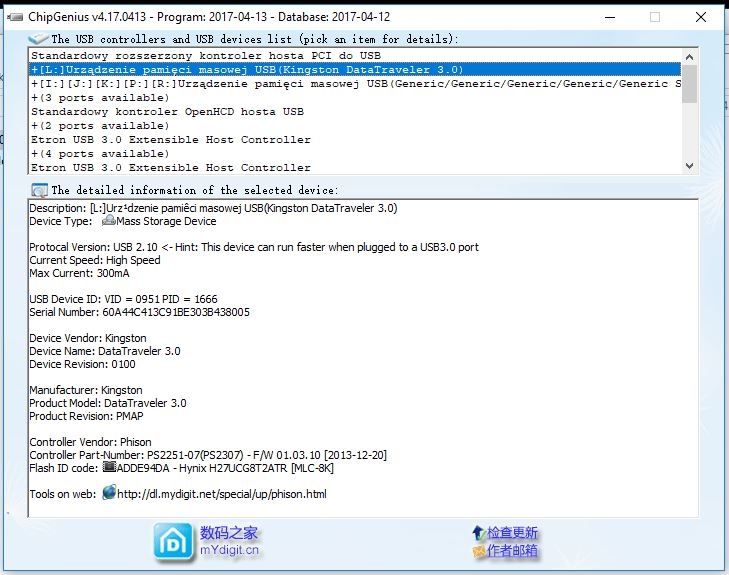Select the last Etron USB 3.0 Host Controller row
729x575 pixels.
355,167
